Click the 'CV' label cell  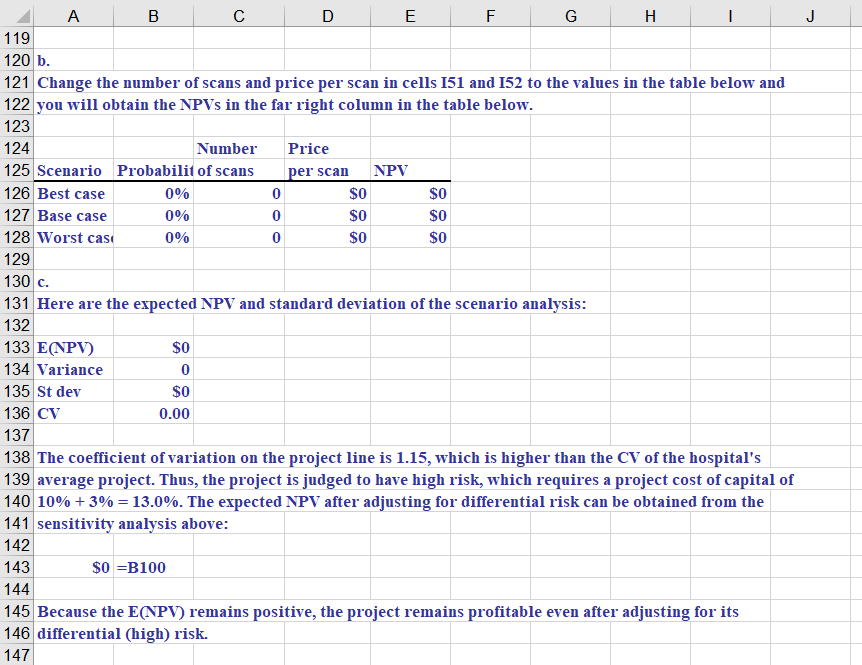(x=74, y=413)
